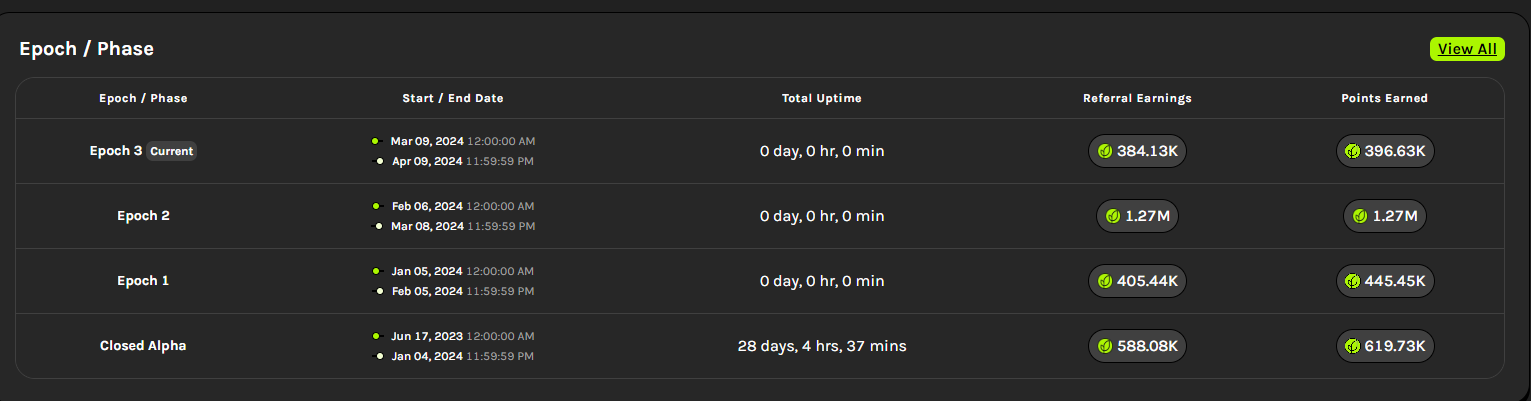
Task: Click the Closed Alpha uptime value
Action: (x=821, y=346)
